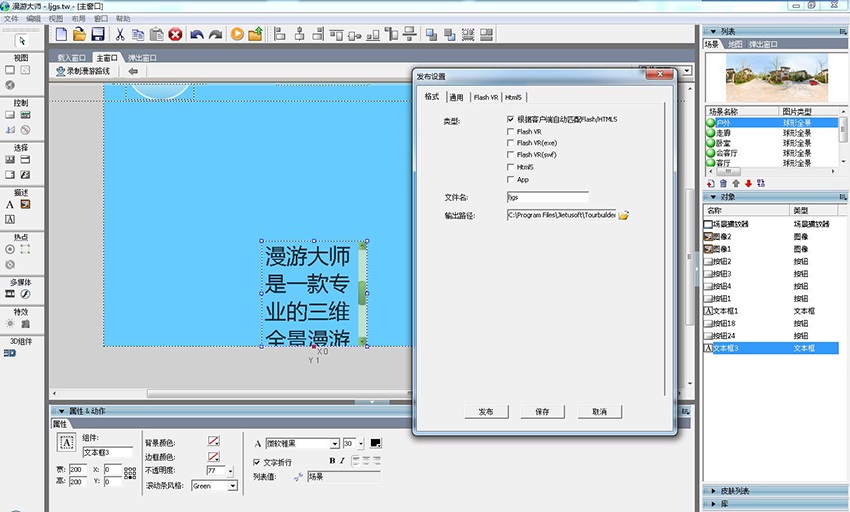
Task: Preview the tour with the orange play icon
Action: 237,34
